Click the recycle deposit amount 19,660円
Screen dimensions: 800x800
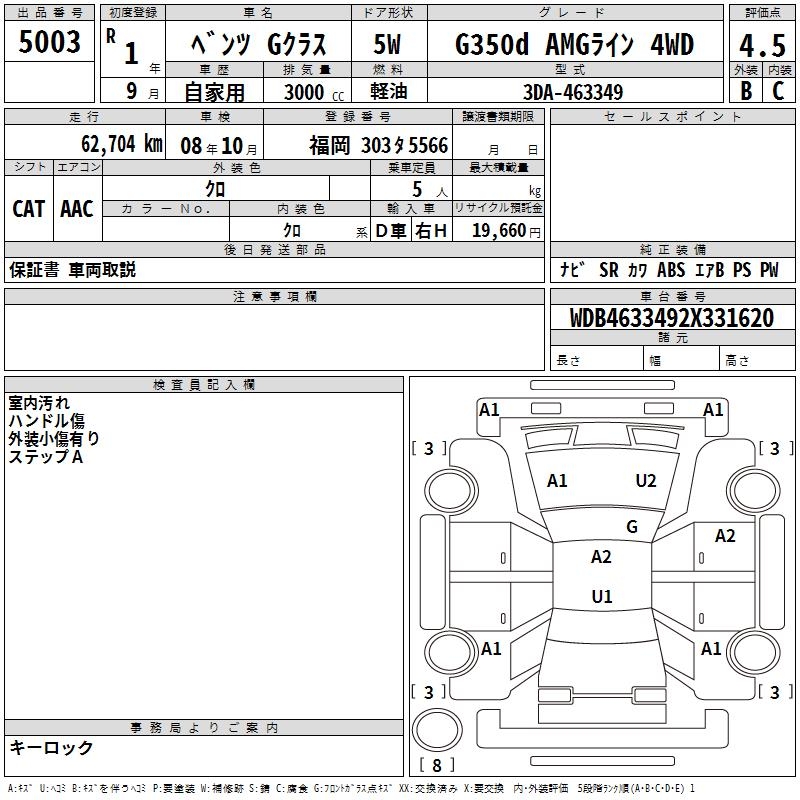(x=506, y=231)
